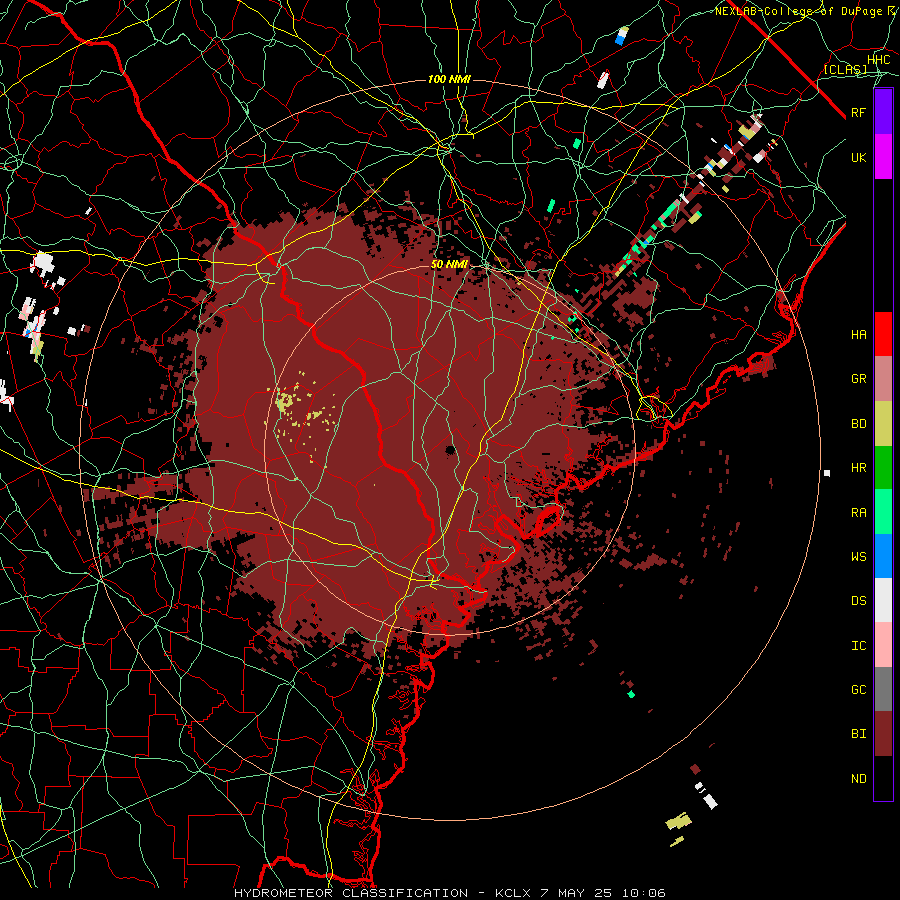Click the 7 MAY 25 date text
Image resolution: width=900 pixels, height=900 pixels.
point(578,893)
